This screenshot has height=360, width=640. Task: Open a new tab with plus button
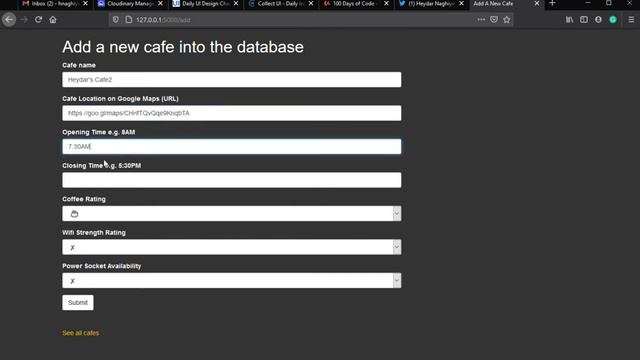tap(552, 3)
